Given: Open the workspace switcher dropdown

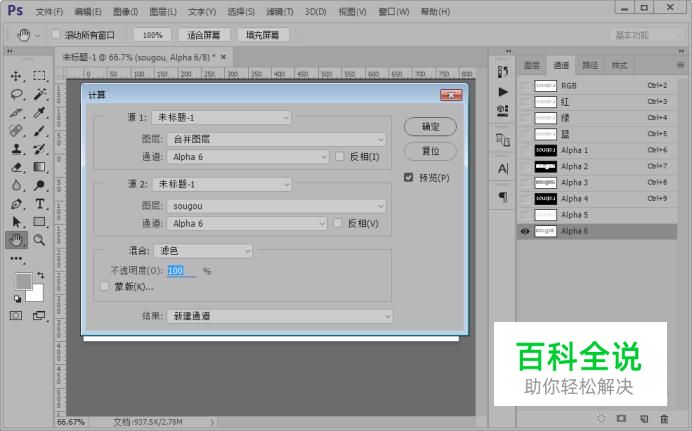Looking at the screenshot, I should 647,35.
